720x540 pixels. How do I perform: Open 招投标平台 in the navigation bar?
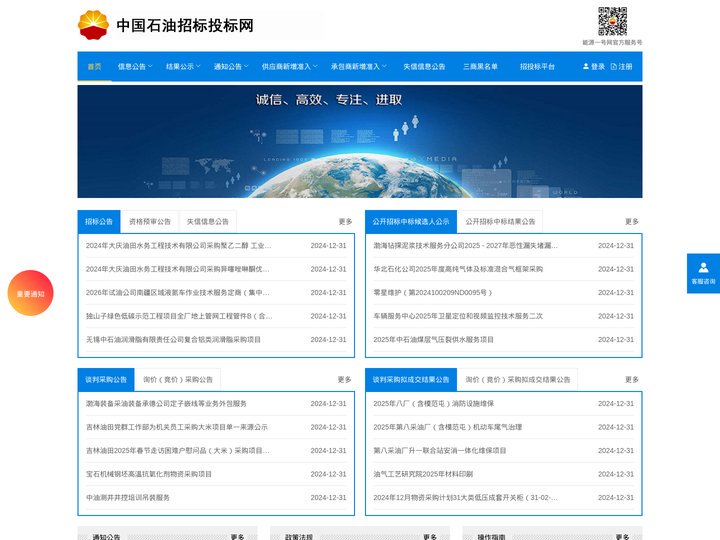(537, 67)
